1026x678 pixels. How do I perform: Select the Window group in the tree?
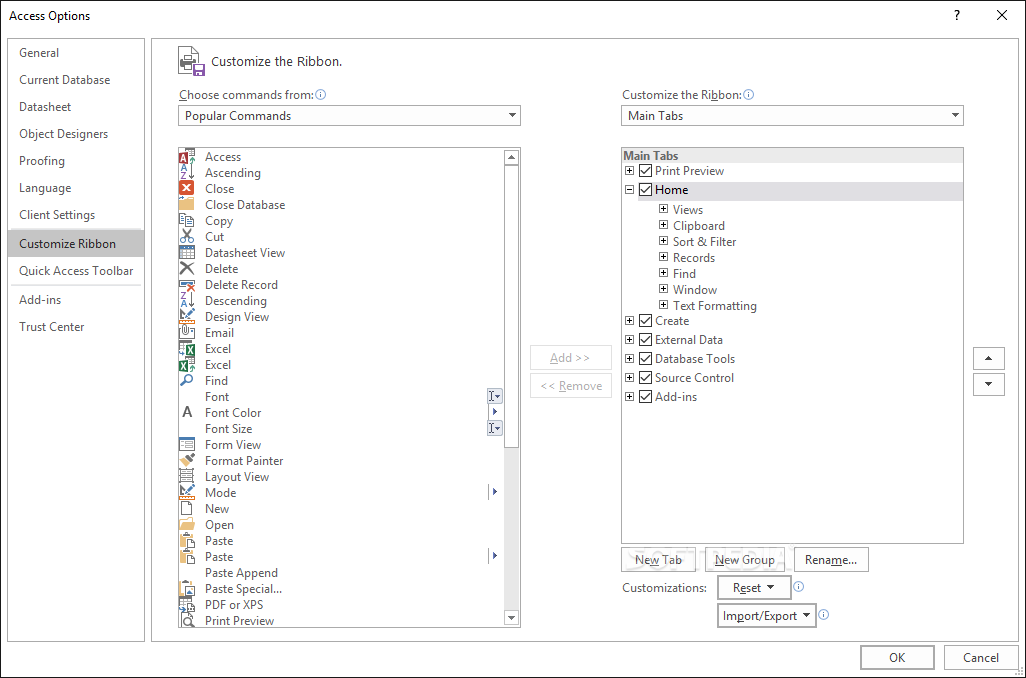point(695,290)
